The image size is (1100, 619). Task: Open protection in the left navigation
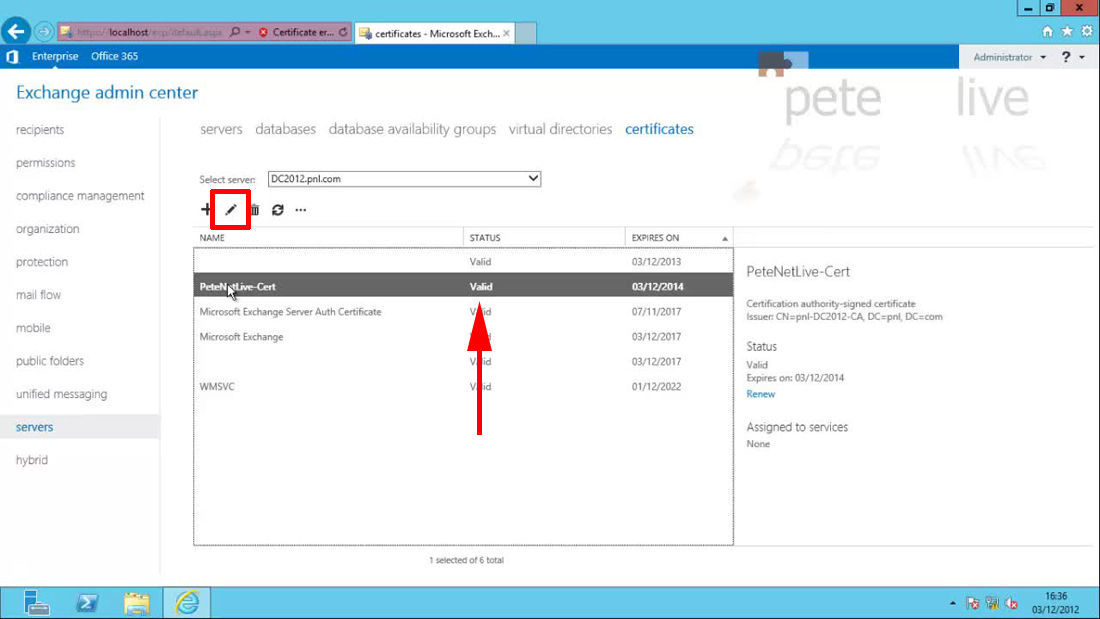(42, 262)
